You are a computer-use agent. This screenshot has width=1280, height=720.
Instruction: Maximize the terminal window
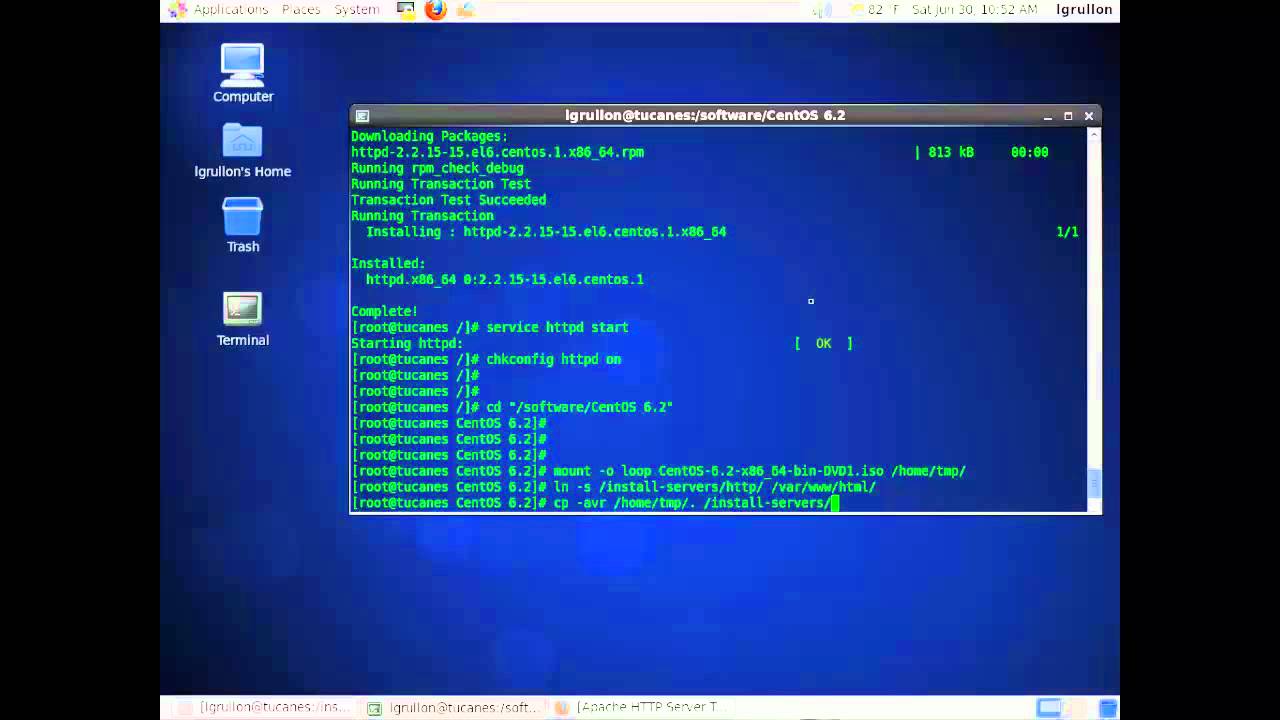click(x=1068, y=116)
